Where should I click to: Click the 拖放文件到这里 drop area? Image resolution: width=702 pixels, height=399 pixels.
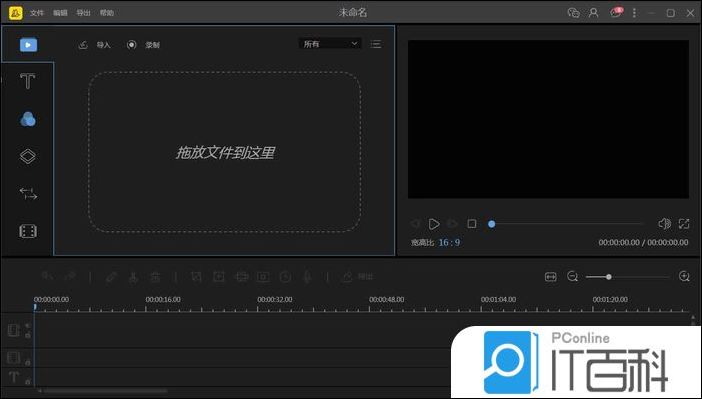pyautogui.click(x=225, y=152)
